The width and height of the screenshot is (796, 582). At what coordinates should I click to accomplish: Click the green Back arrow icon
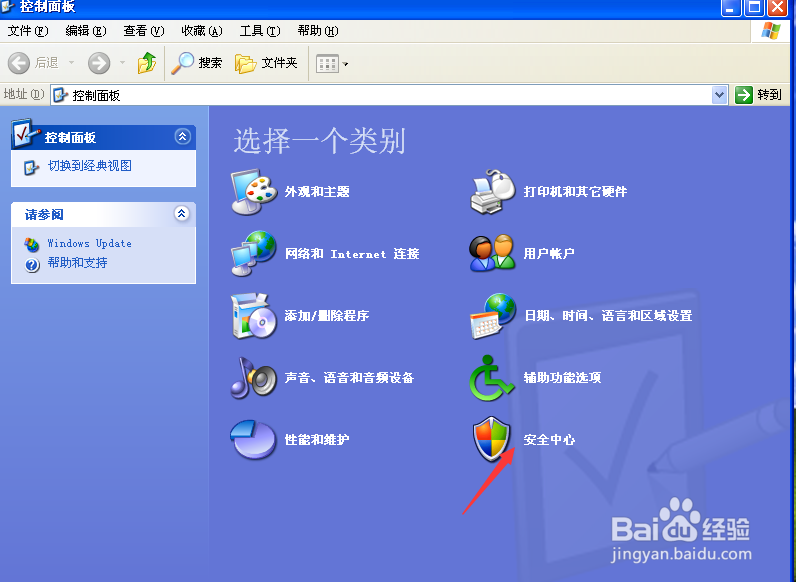(19, 63)
